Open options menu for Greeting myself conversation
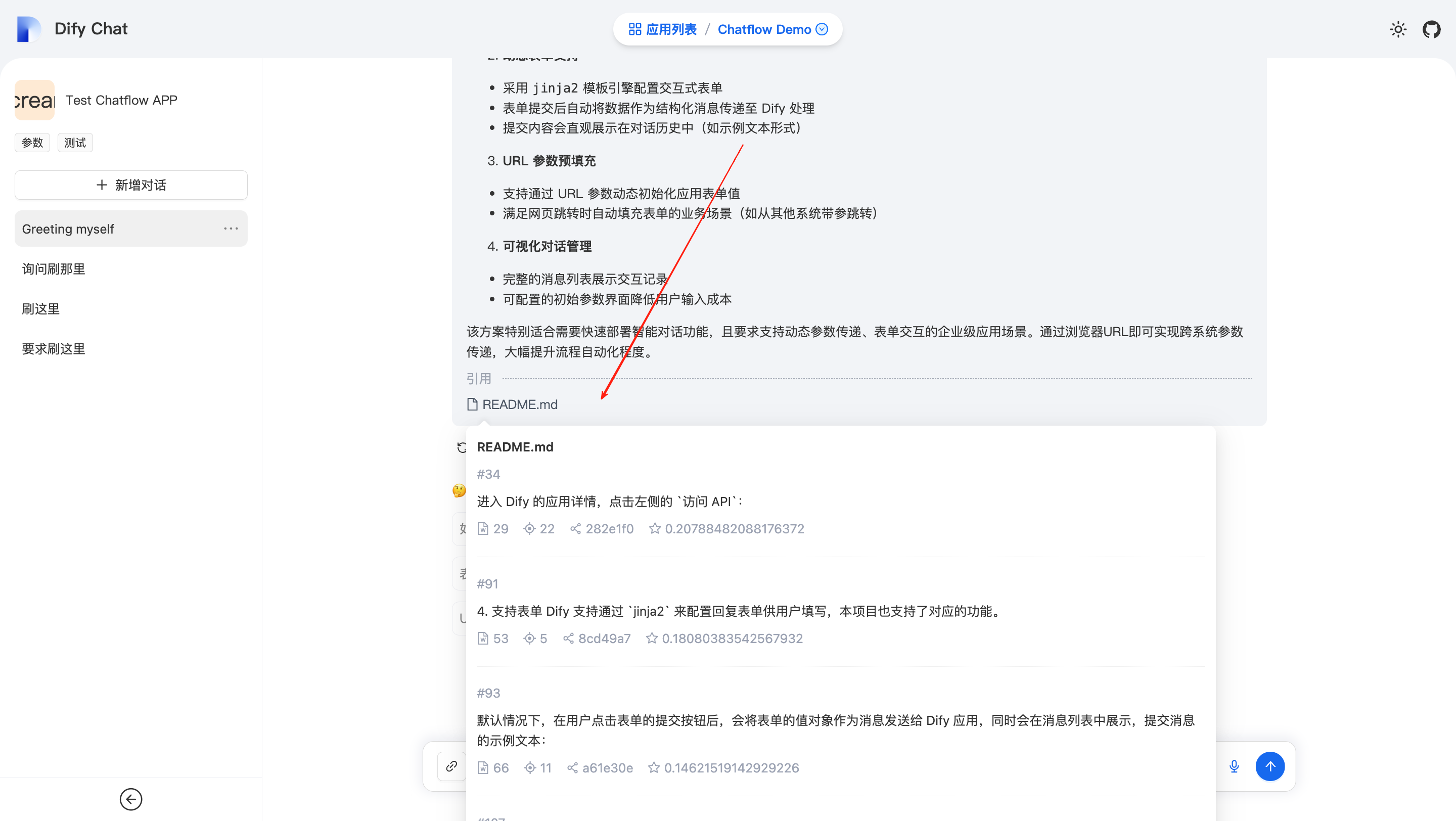Viewport: 1456px width, 821px height. (x=231, y=229)
